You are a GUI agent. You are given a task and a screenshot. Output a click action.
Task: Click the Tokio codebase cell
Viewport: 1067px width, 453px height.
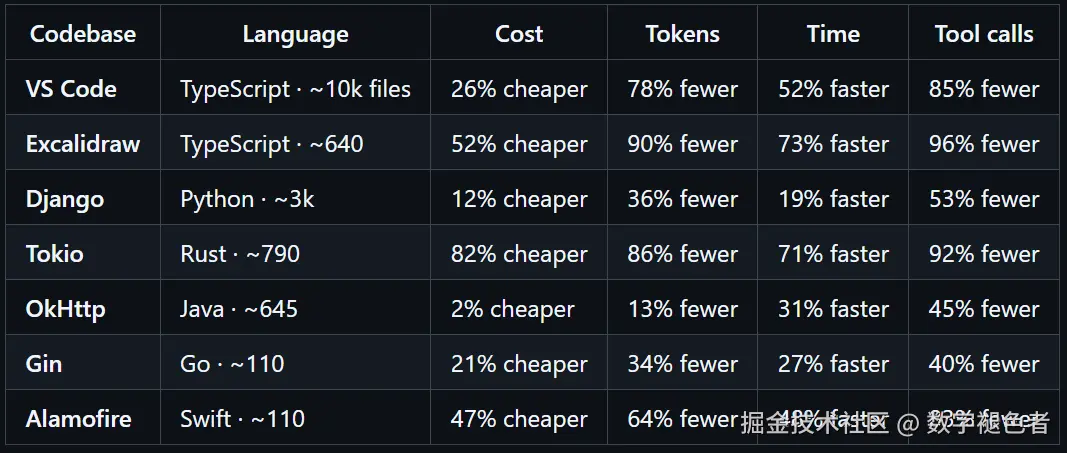pyautogui.click(x=54, y=254)
